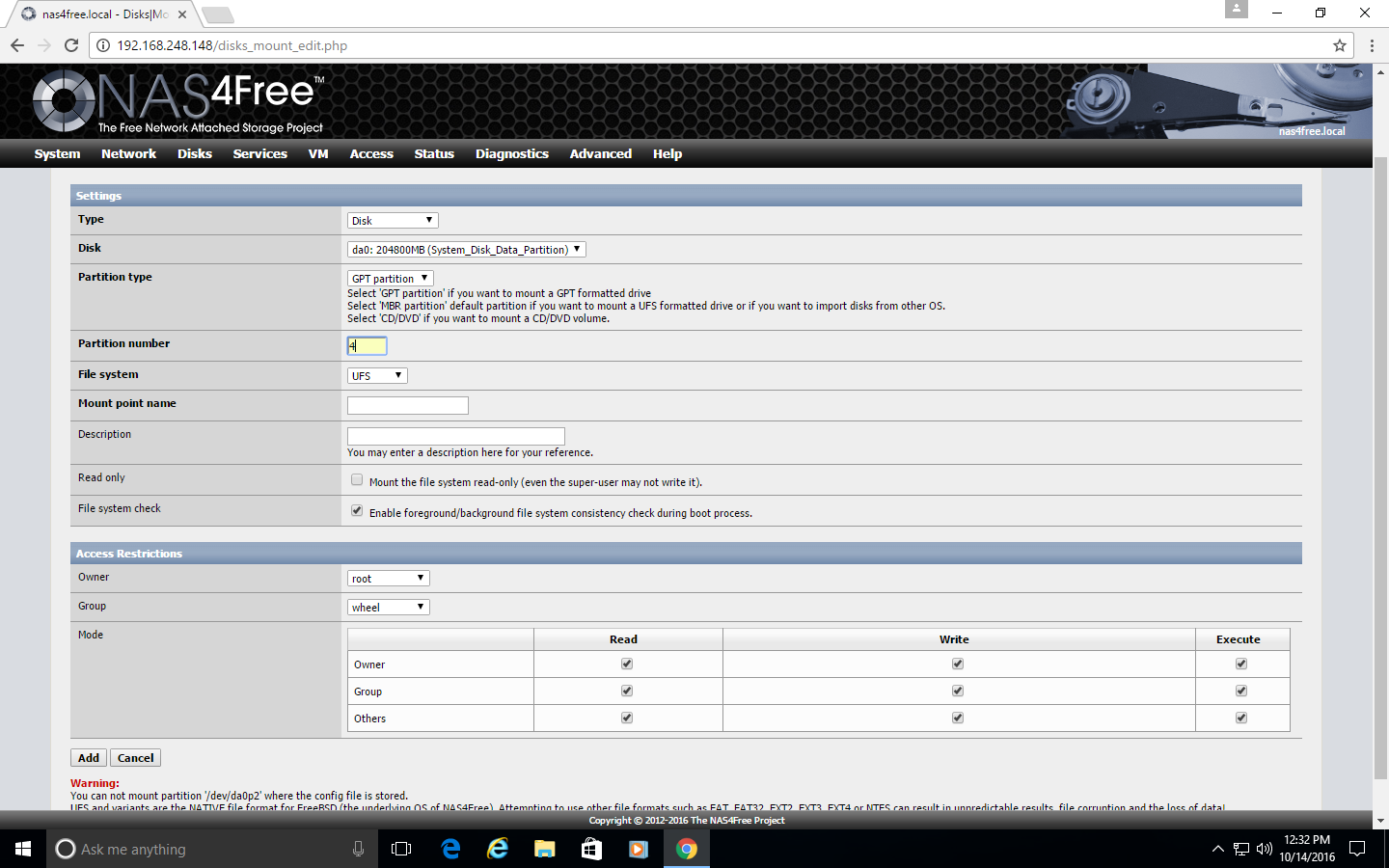Click the browser back arrow

pos(17,45)
